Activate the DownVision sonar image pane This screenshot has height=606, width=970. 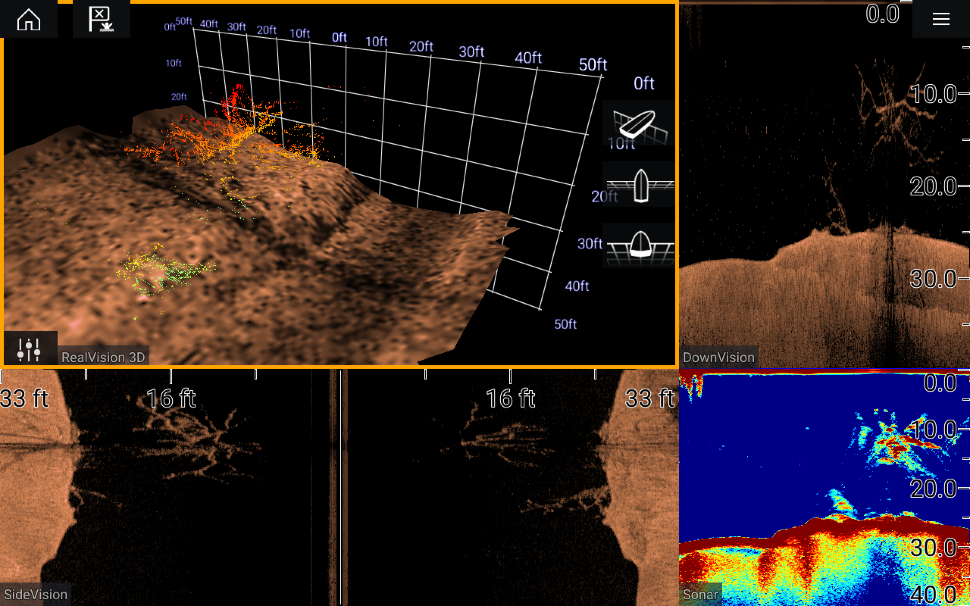point(800,200)
